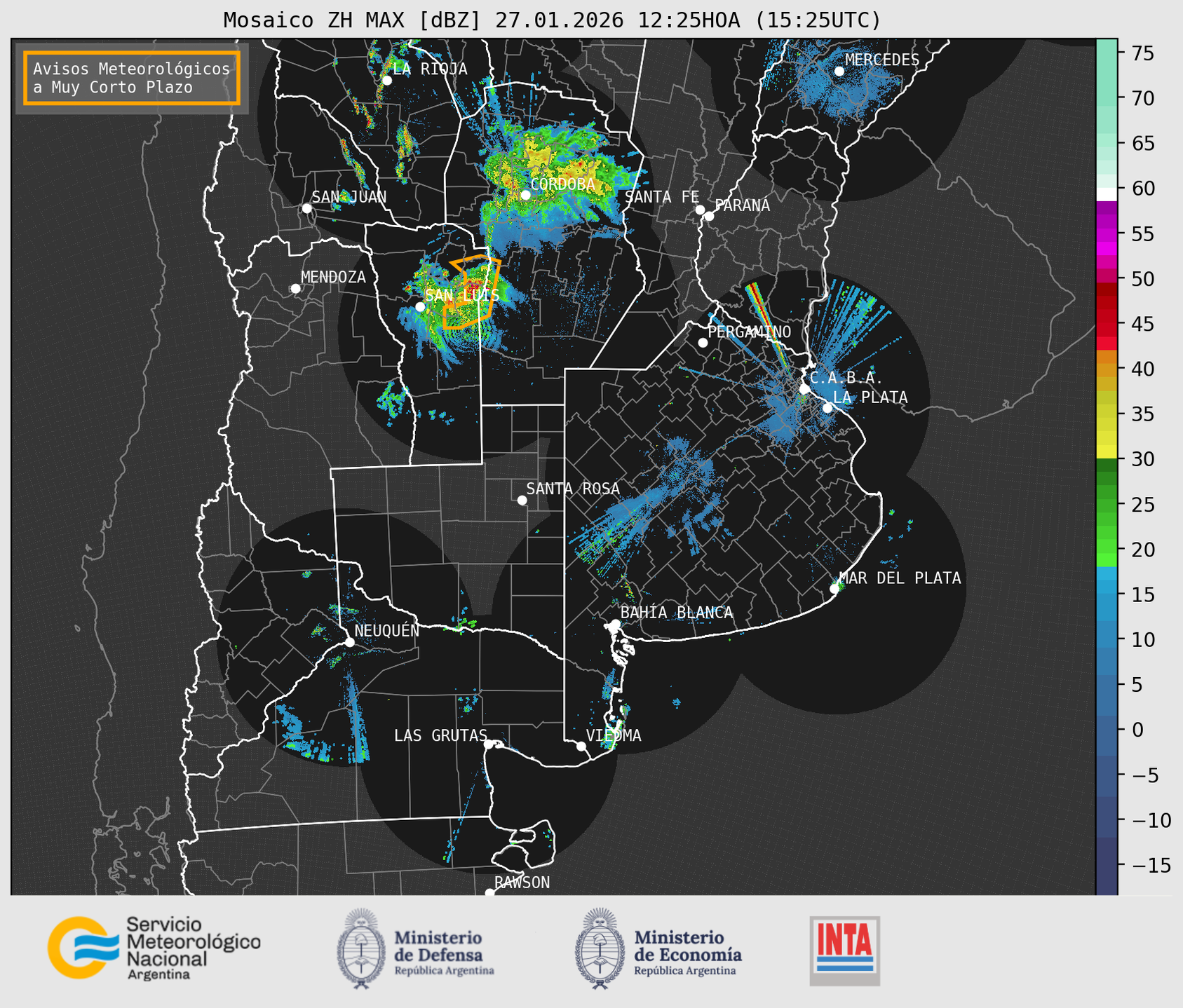Click the '−10' colorbar tick label

coord(1150,820)
